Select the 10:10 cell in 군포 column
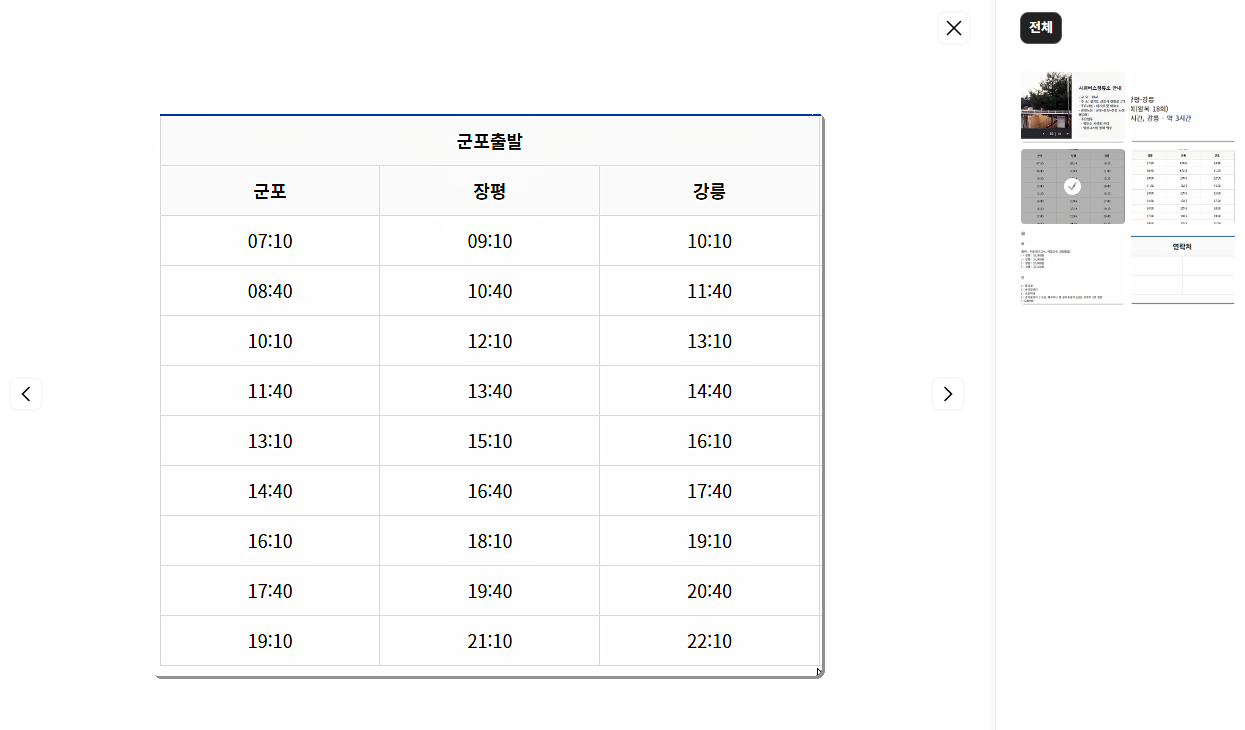 coord(270,341)
